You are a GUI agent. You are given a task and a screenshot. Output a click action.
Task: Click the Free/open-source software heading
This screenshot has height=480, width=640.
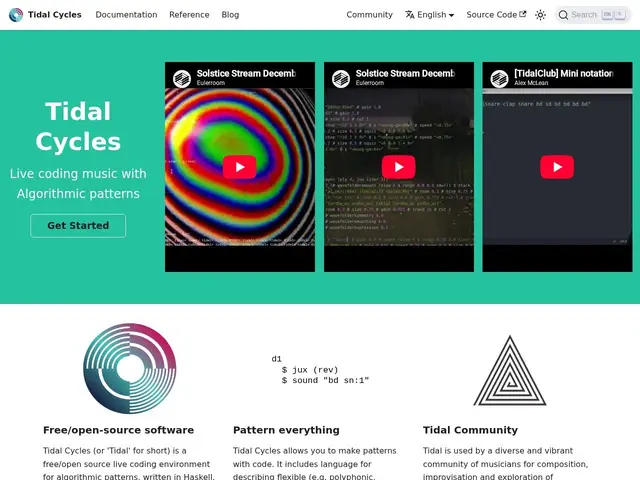(x=118, y=430)
